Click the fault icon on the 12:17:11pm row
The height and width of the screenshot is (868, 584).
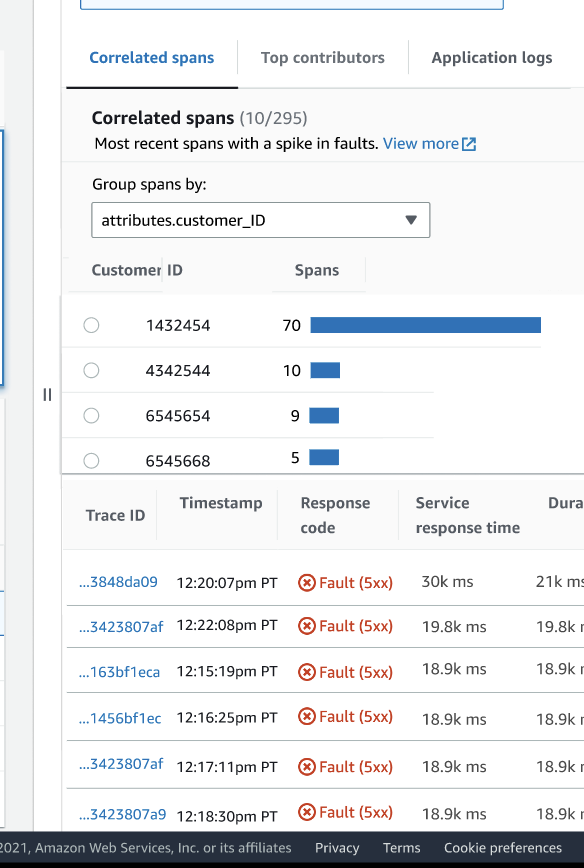307,766
